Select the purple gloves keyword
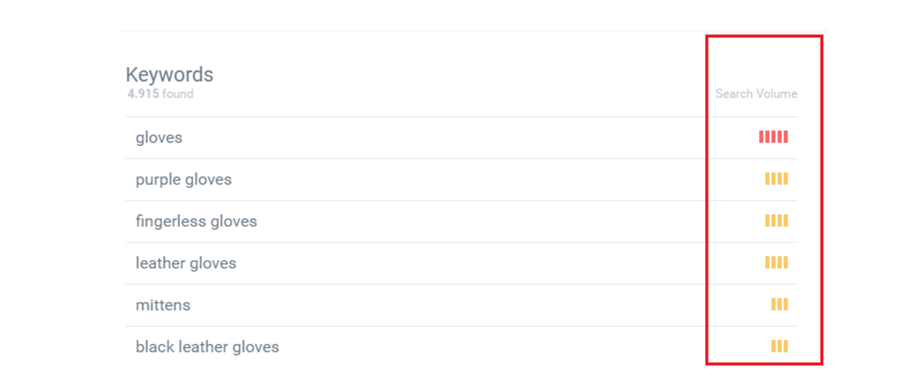900x373 pixels. tap(184, 180)
